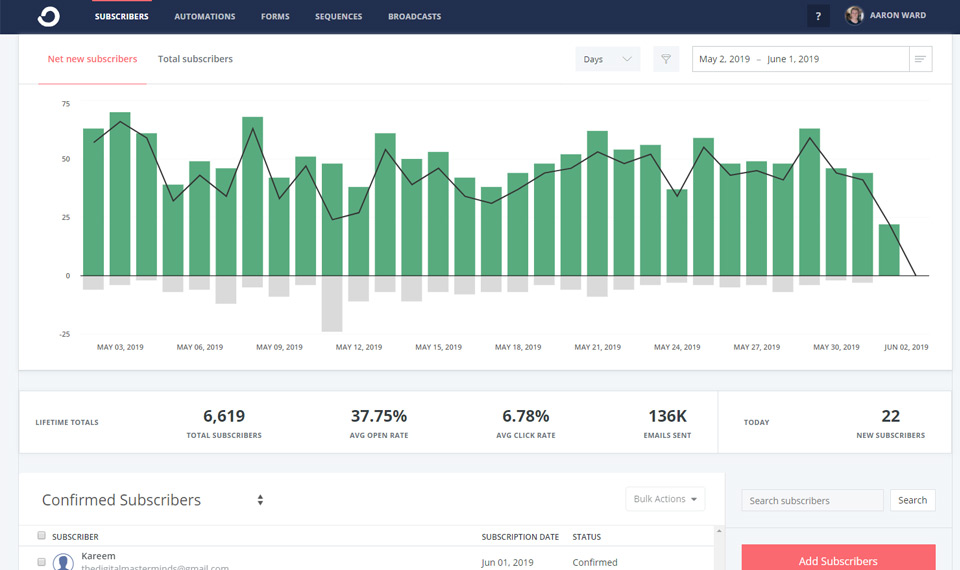Click the Search subscribers input field
The width and height of the screenshot is (960, 570).
coord(812,500)
